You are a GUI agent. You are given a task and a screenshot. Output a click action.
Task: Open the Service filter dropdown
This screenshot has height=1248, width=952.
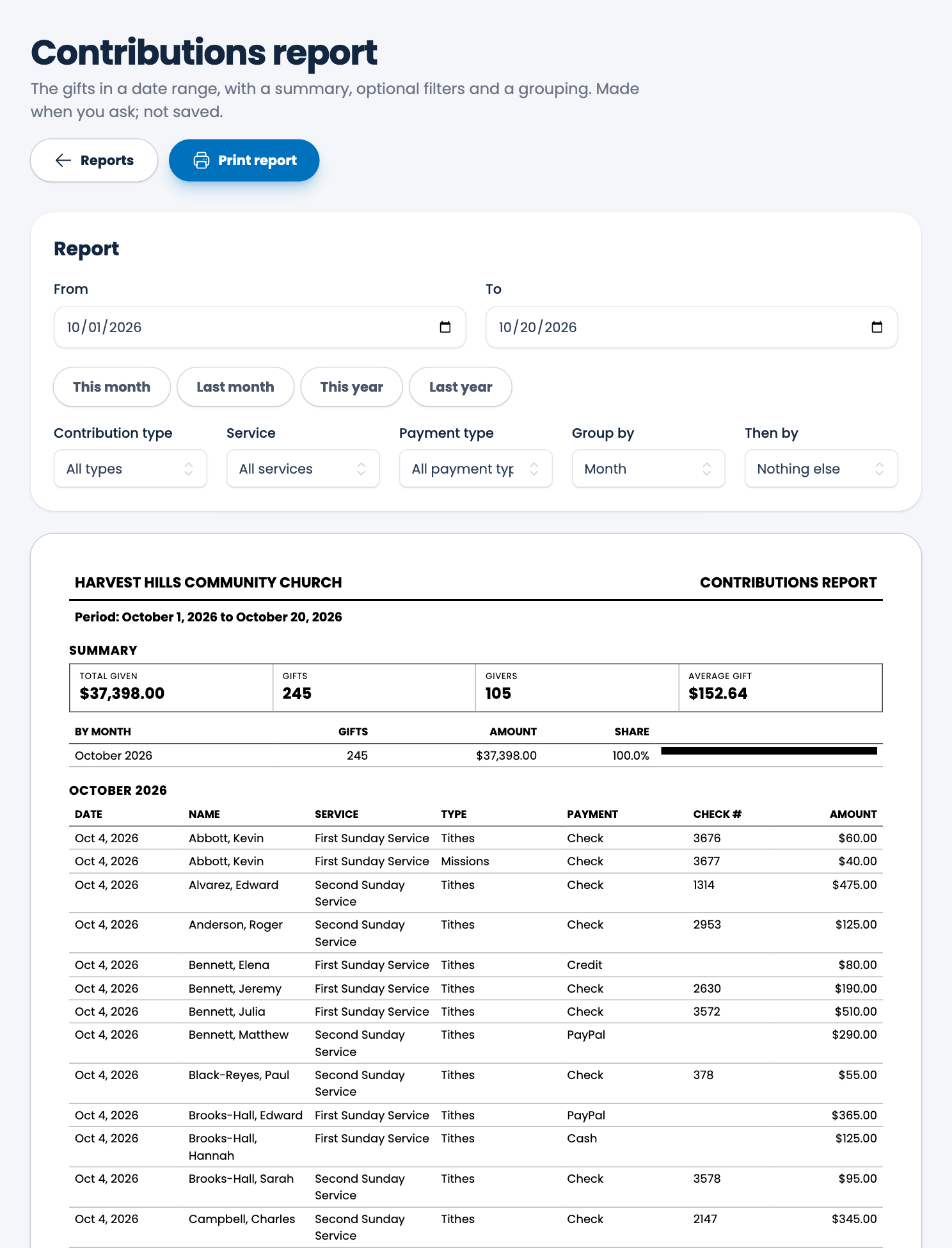point(303,468)
